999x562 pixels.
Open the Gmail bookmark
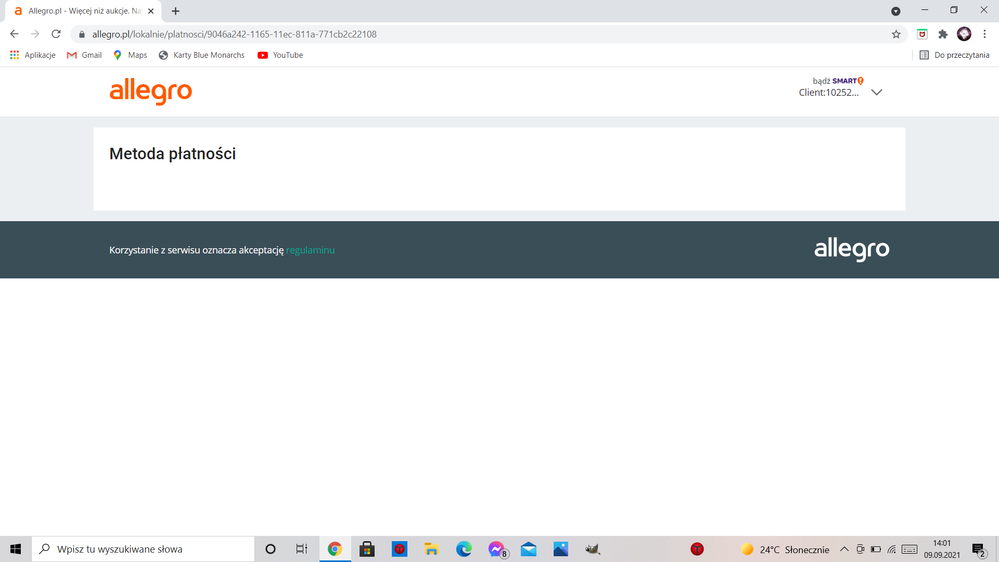coord(84,55)
